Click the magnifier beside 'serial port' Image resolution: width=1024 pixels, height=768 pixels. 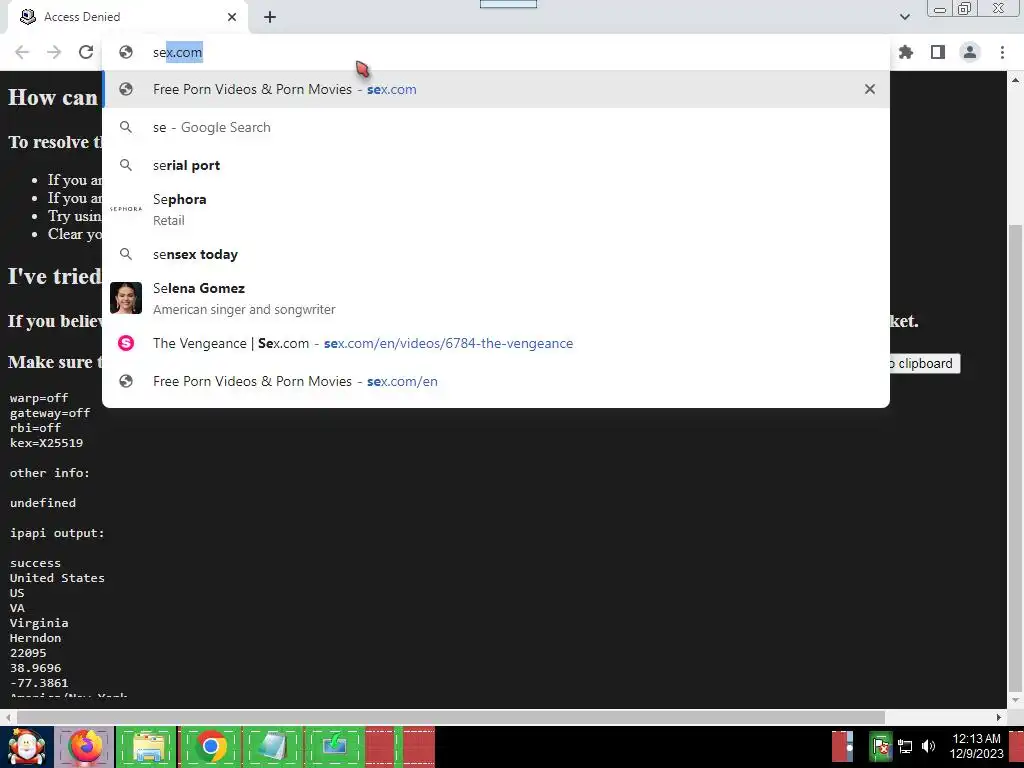point(126,165)
